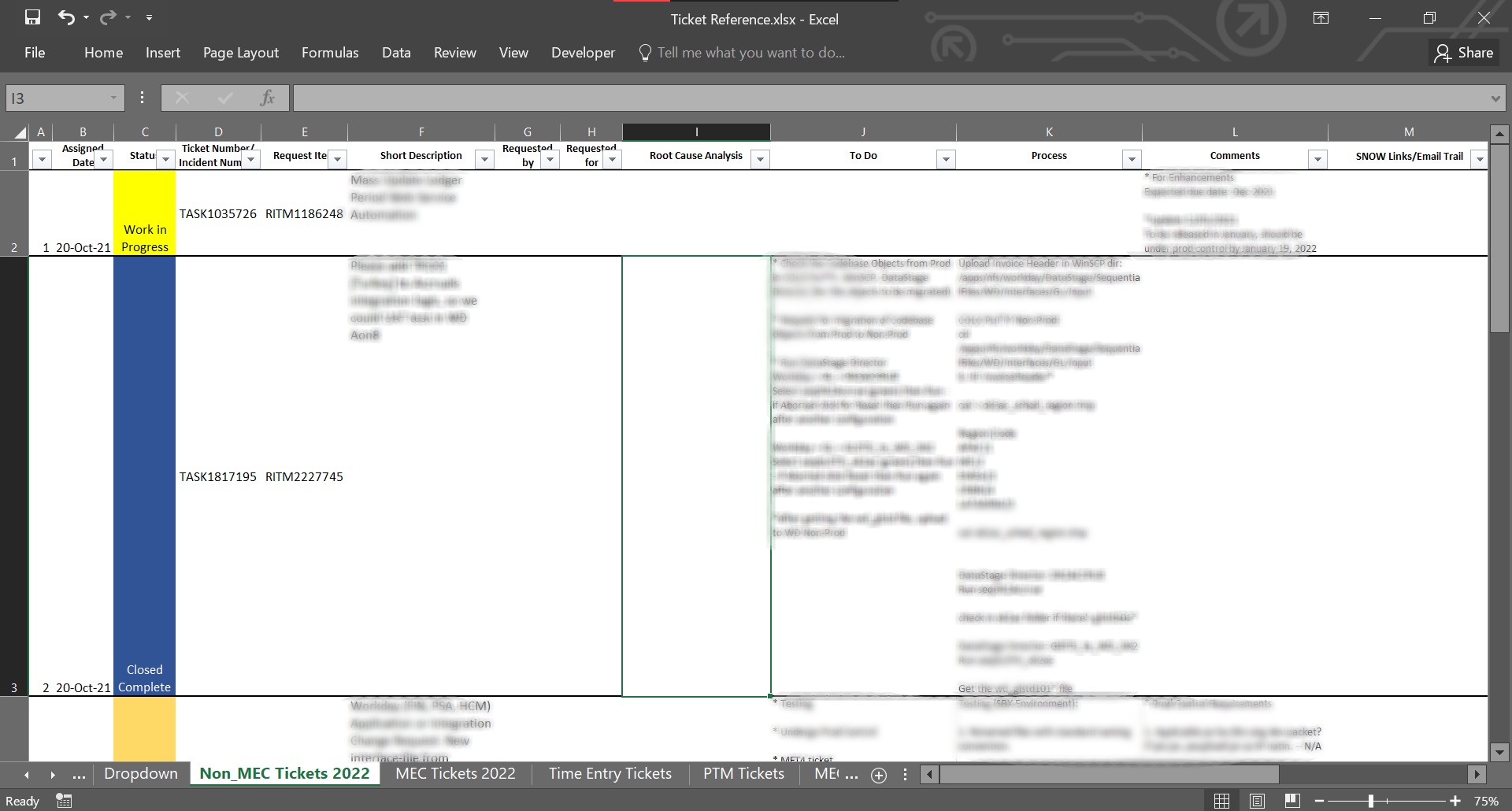
Task: Click the Name Box showing I3
Action: coord(55,98)
